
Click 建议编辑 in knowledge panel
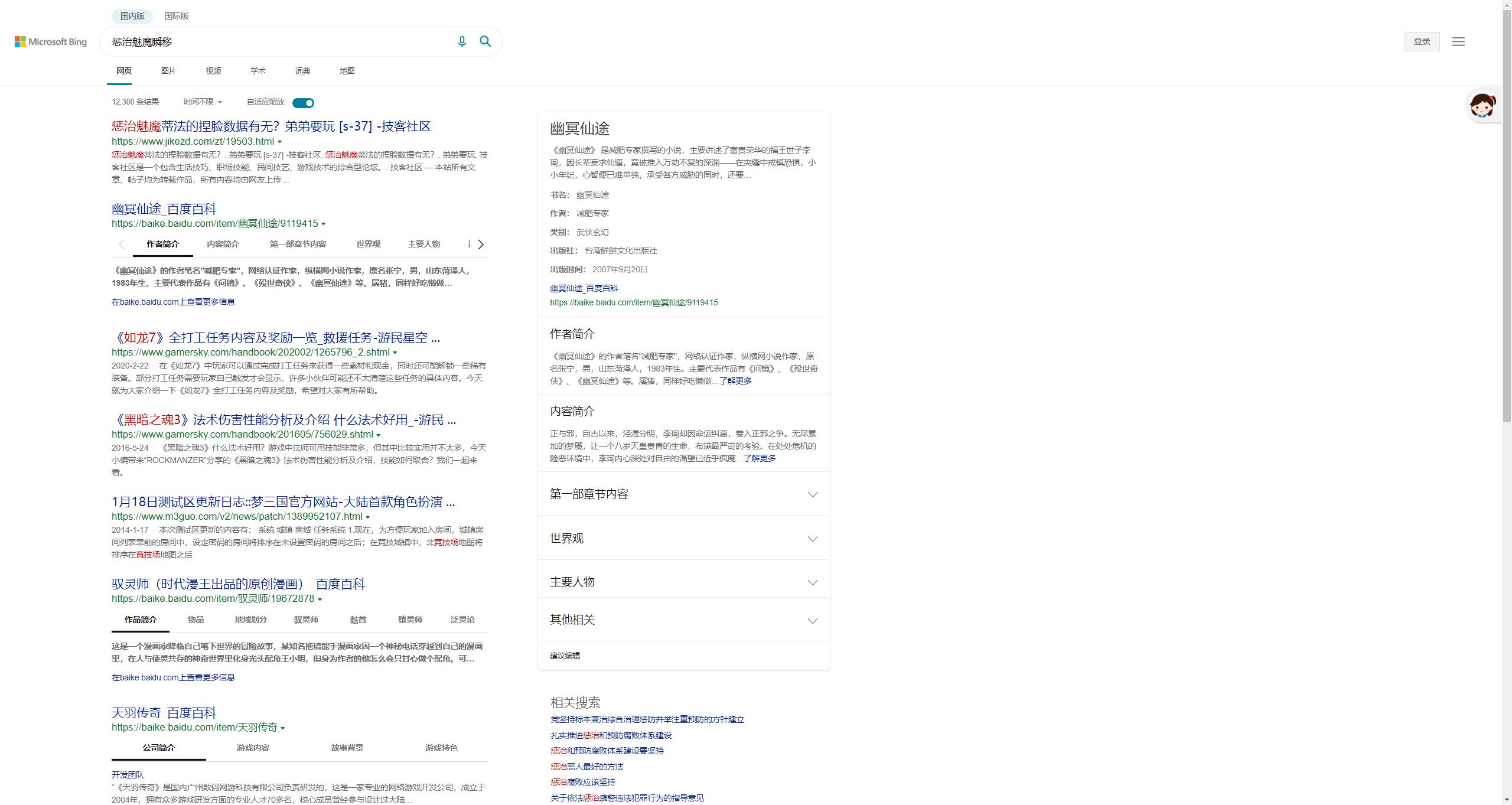565,656
